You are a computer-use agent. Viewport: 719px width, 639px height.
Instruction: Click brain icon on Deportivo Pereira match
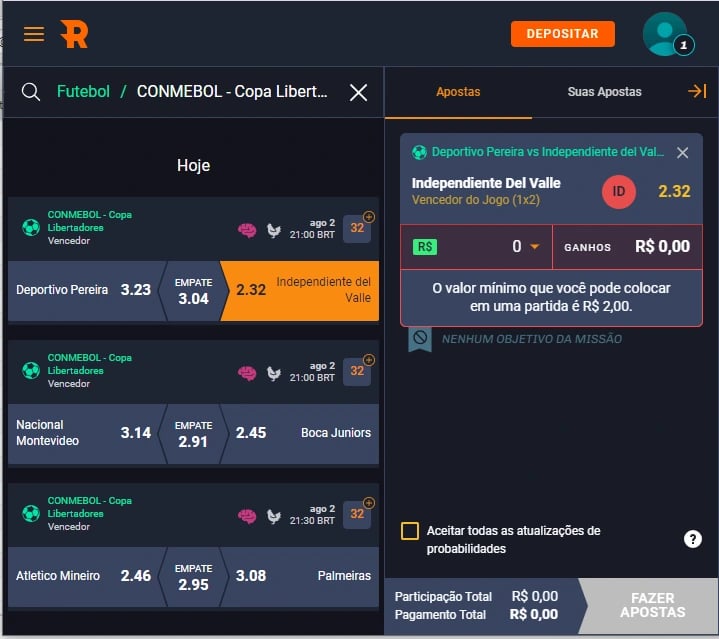(x=247, y=230)
